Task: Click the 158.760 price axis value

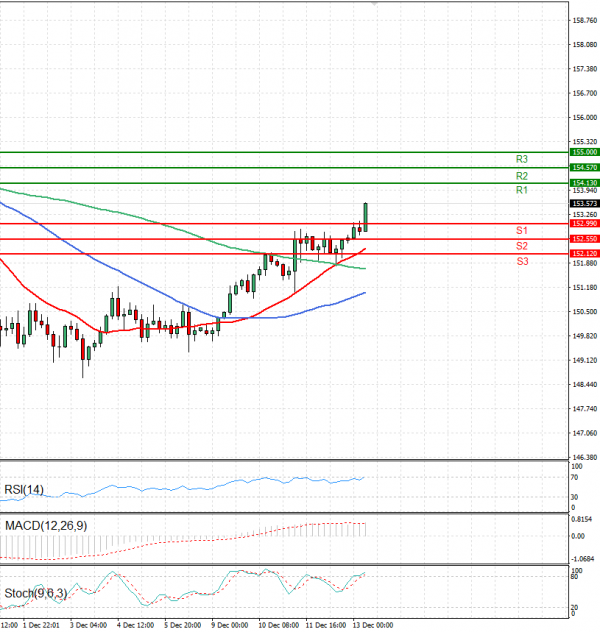Action: [x=585, y=21]
